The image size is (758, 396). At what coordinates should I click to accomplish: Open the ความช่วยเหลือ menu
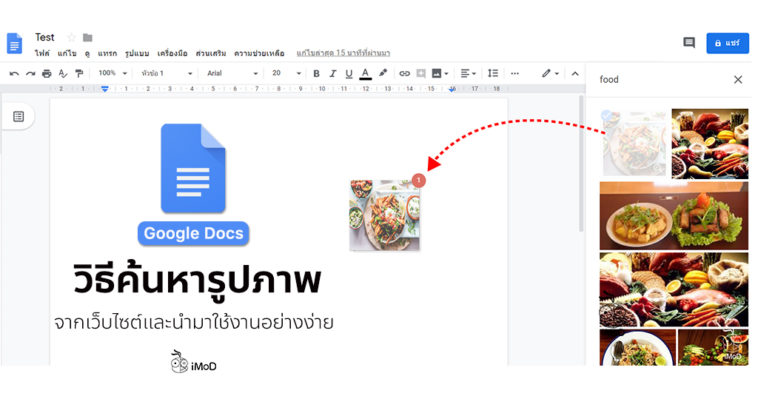[x=259, y=53]
